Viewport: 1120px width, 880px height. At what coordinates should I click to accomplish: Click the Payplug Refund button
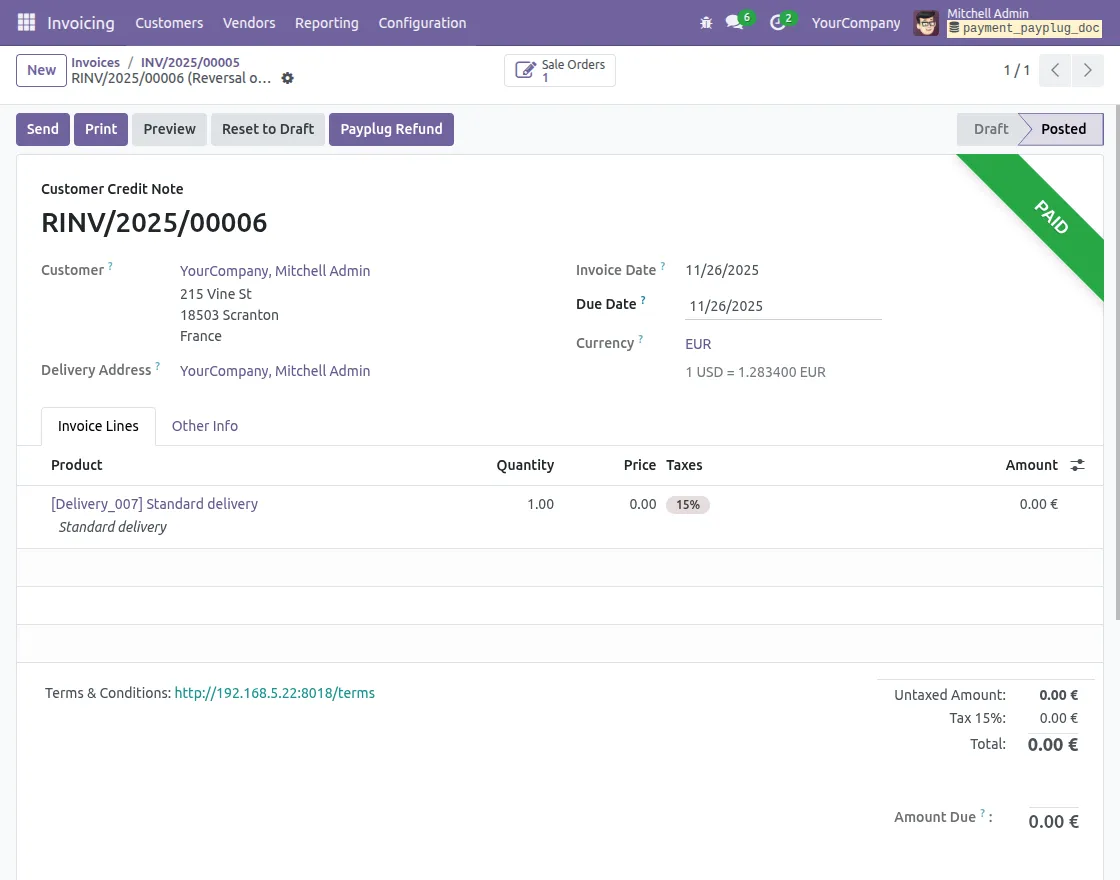coord(391,129)
